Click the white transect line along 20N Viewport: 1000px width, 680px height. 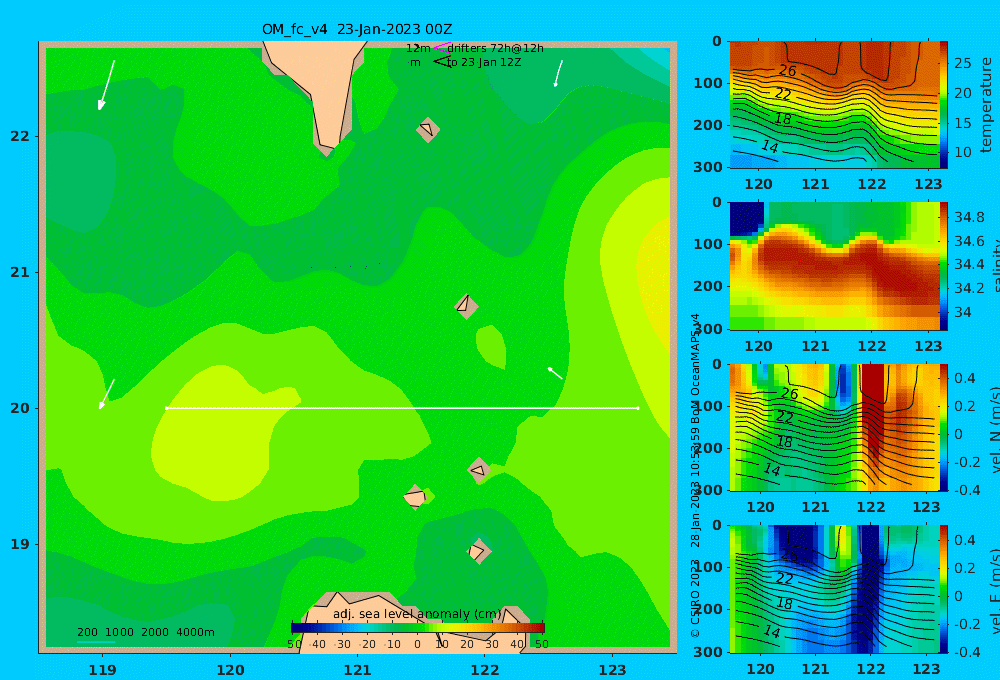[402, 408]
